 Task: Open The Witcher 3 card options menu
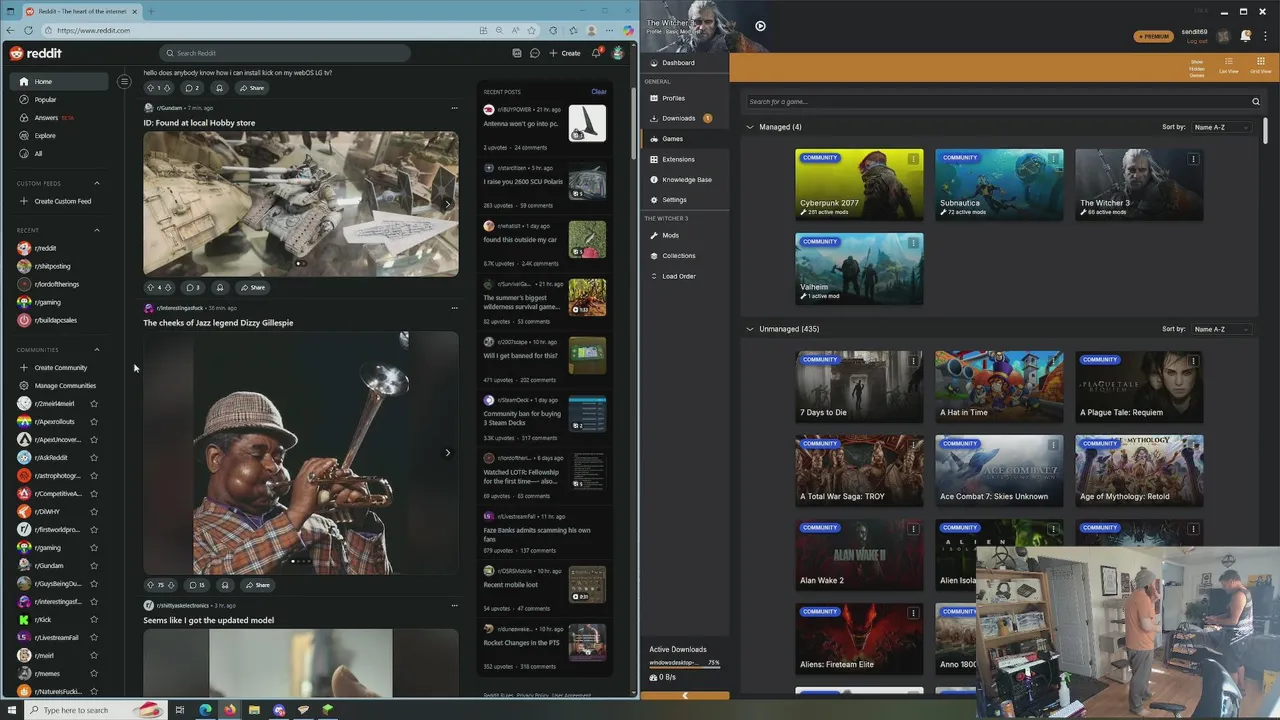[x=1193, y=159]
